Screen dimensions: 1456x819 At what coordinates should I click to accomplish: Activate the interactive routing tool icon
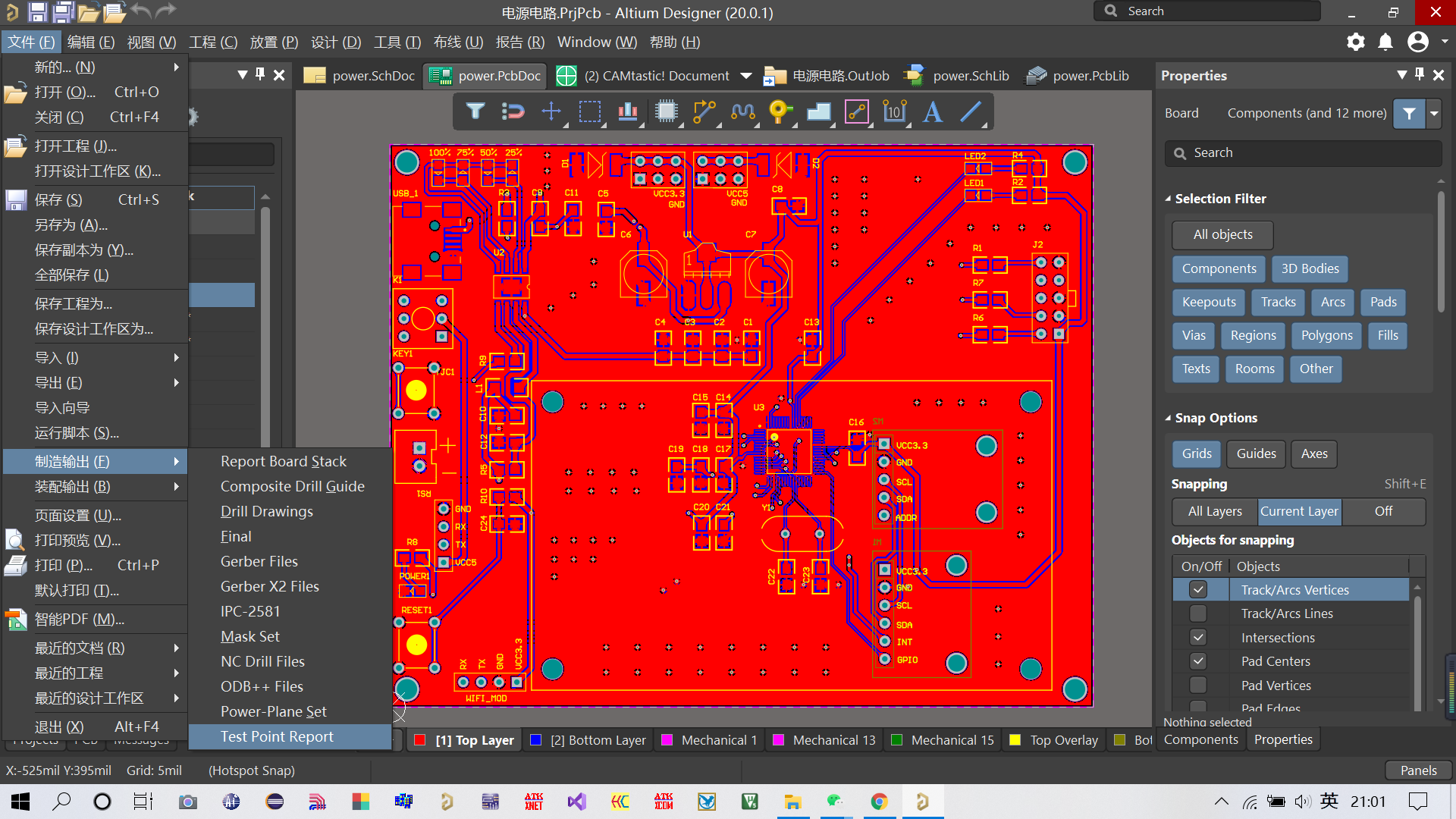tap(704, 112)
